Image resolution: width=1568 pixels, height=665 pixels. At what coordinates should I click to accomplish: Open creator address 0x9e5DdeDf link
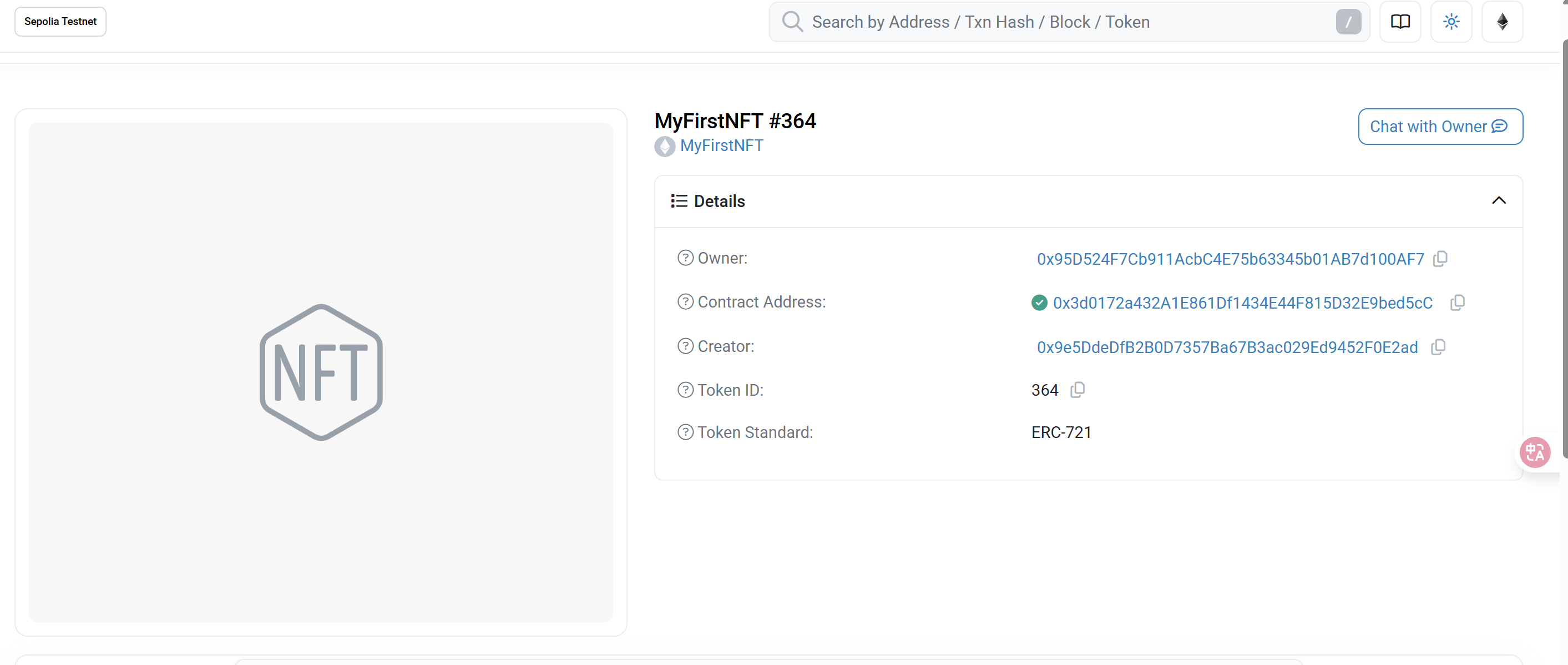coord(1227,347)
